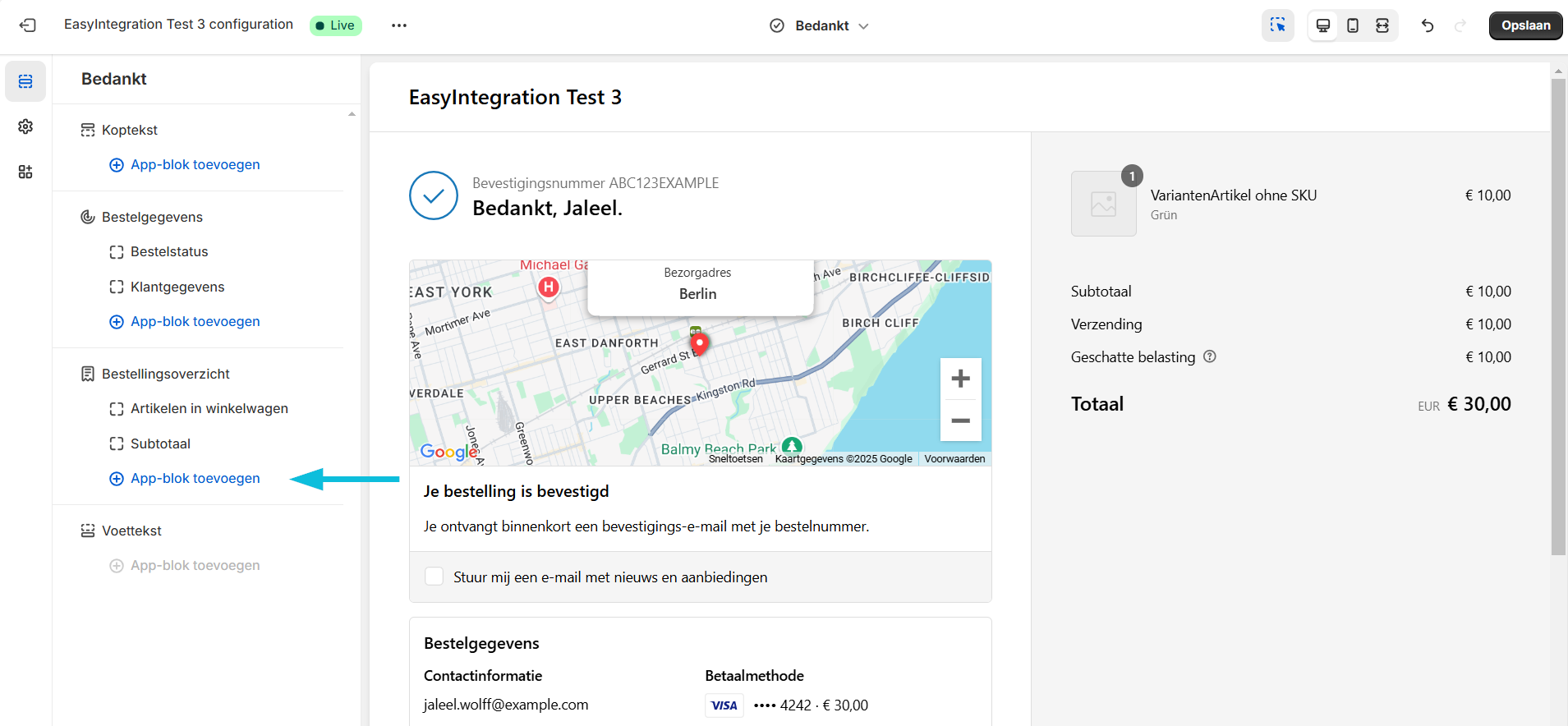
Task: Click the hospital marker on map
Action: (x=549, y=287)
